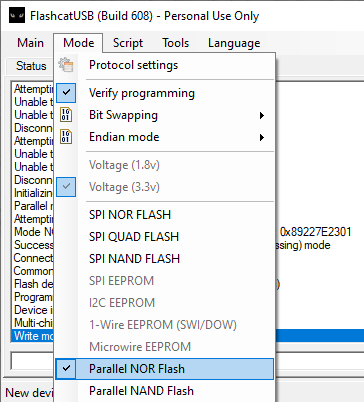This screenshot has width=364, height=402.
Task: Select the 'Common' log line
Action: pos(34,271)
